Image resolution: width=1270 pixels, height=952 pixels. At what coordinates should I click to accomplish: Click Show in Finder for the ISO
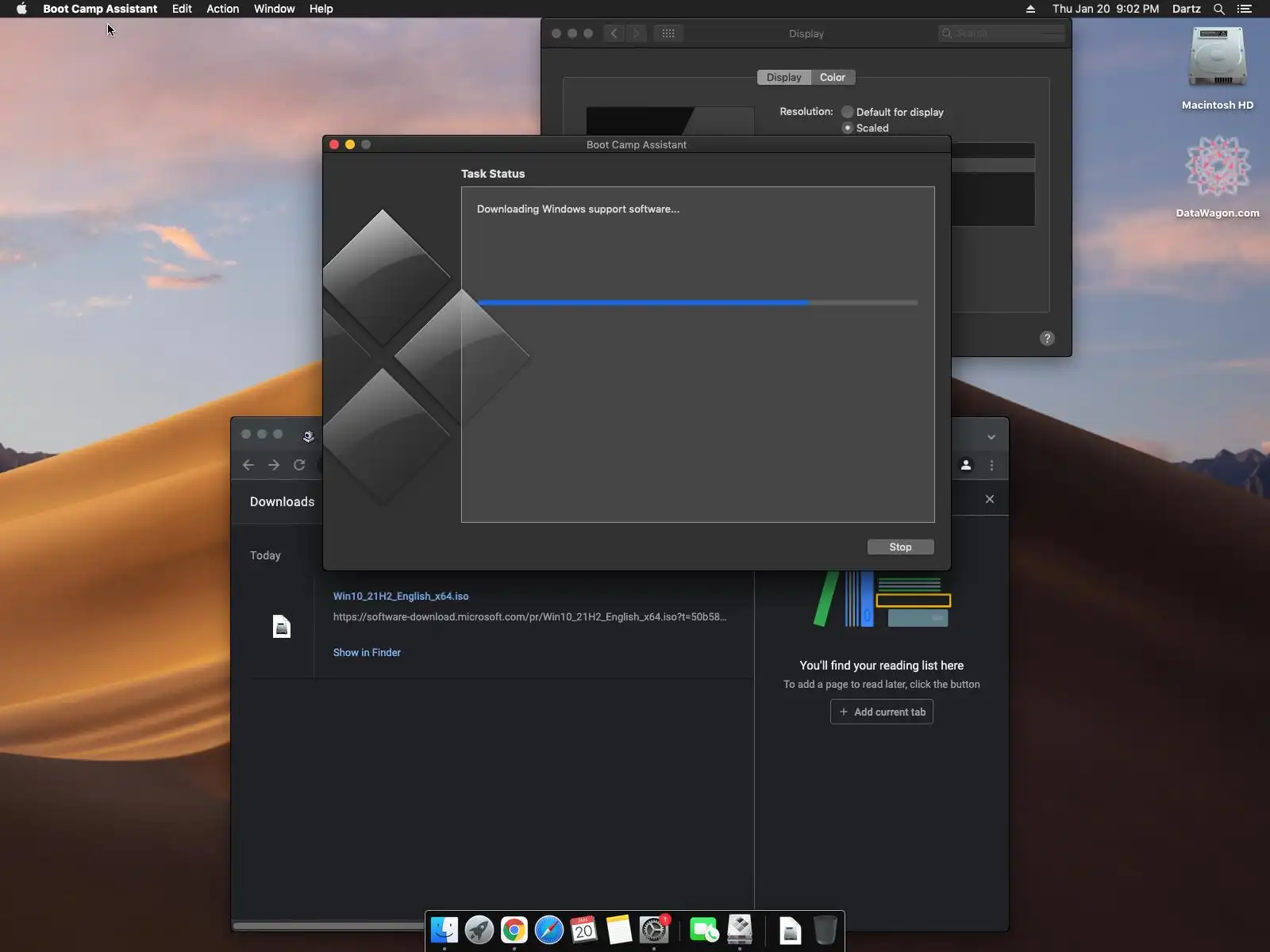pyautogui.click(x=367, y=652)
